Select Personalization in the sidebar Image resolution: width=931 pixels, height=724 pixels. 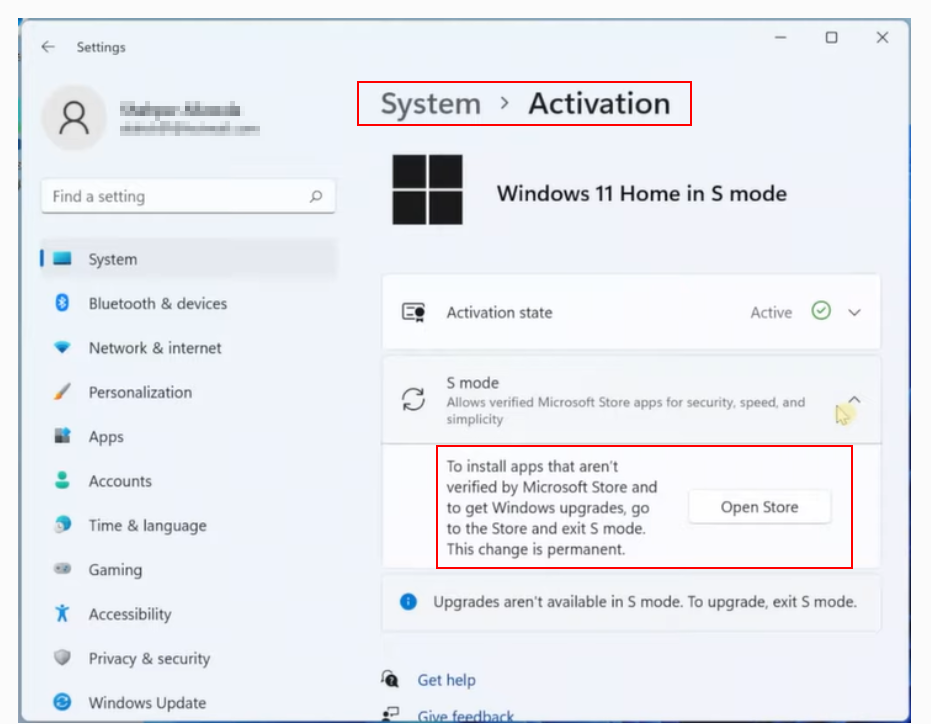tap(189, 391)
